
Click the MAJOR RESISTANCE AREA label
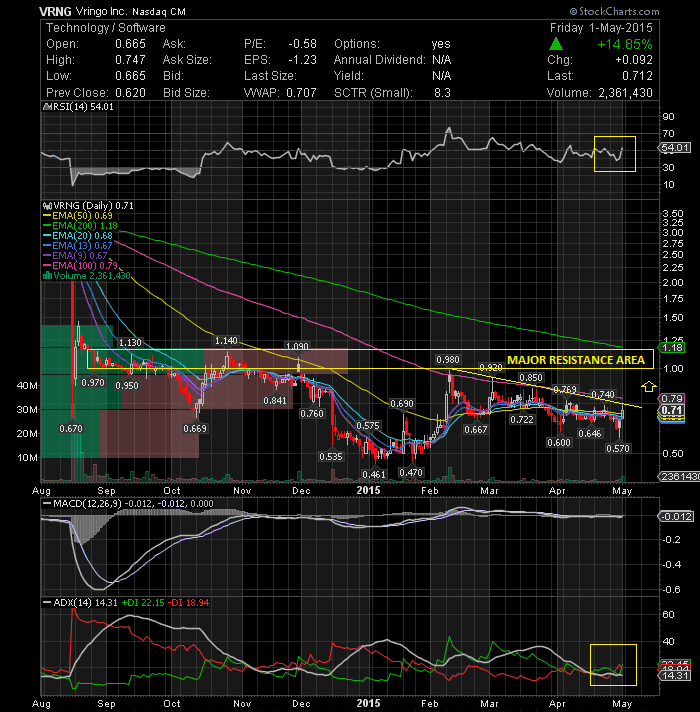[576, 360]
